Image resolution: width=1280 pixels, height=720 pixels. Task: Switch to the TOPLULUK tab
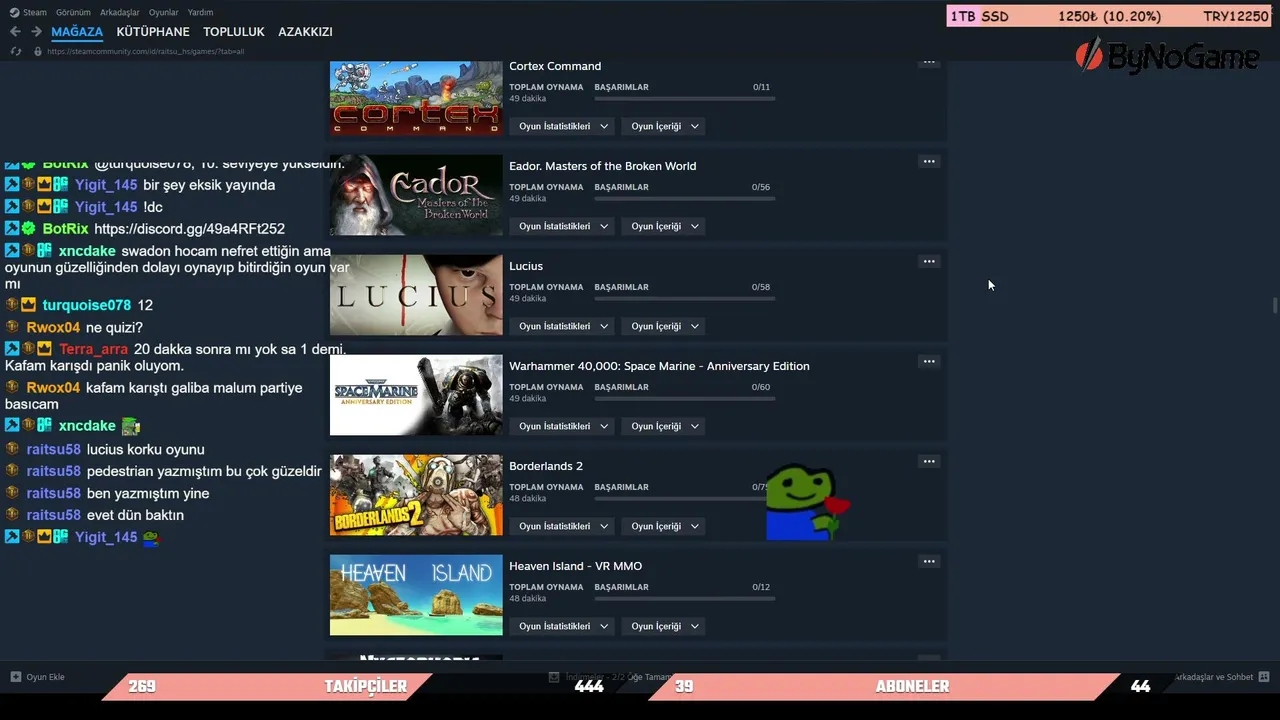(234, 32)
